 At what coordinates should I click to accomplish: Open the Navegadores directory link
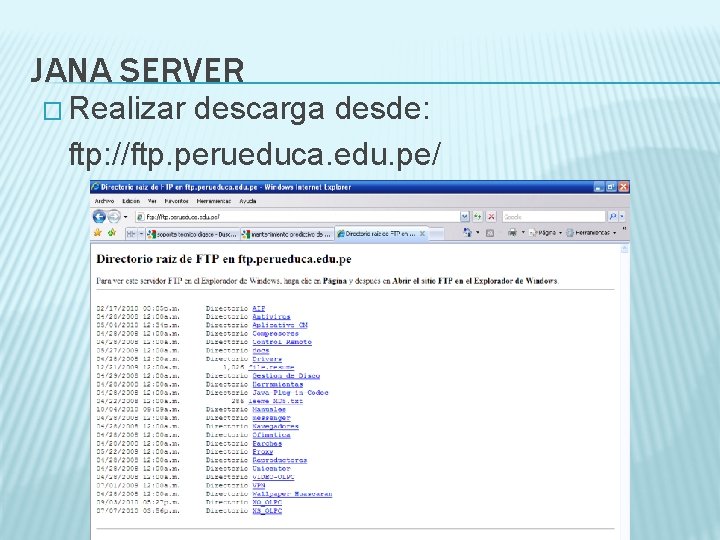(x=275, y=426)
